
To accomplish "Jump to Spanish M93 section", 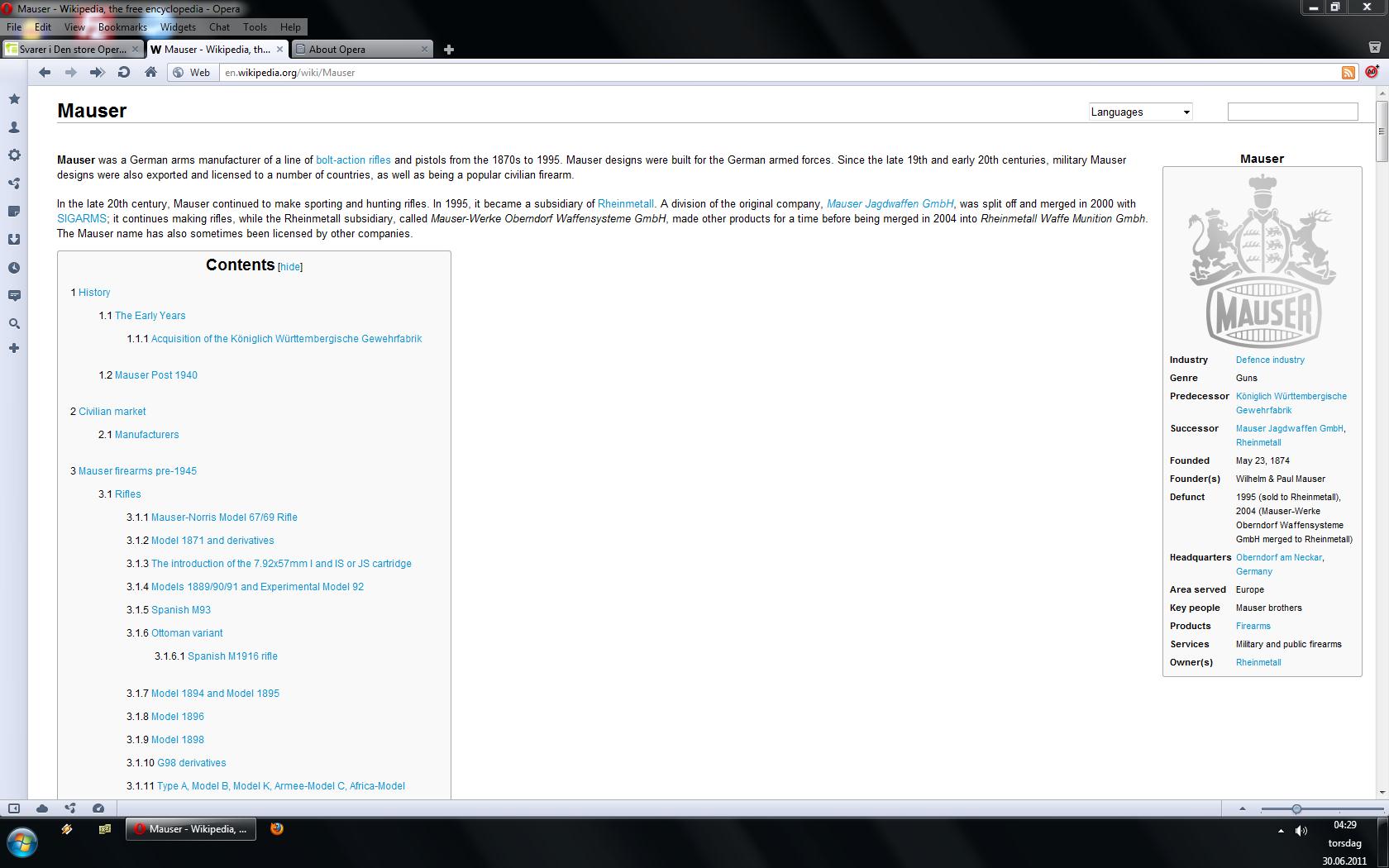I will click(x=181, y=610).
